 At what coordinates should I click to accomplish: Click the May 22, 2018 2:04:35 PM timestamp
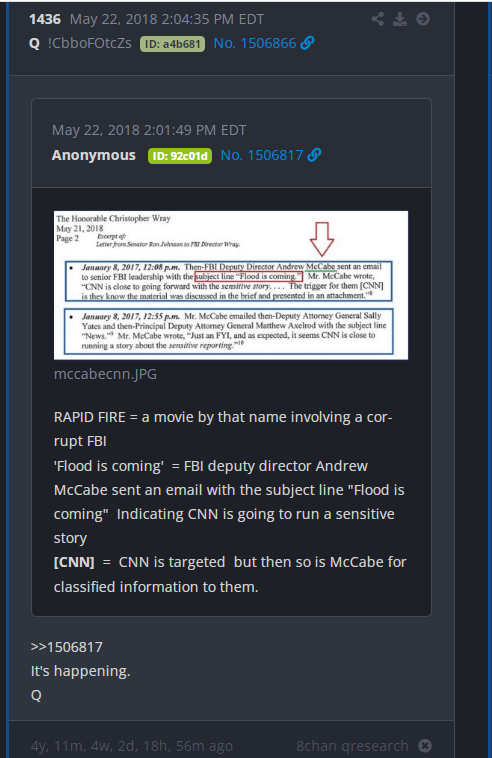click(x=167, y=19)
